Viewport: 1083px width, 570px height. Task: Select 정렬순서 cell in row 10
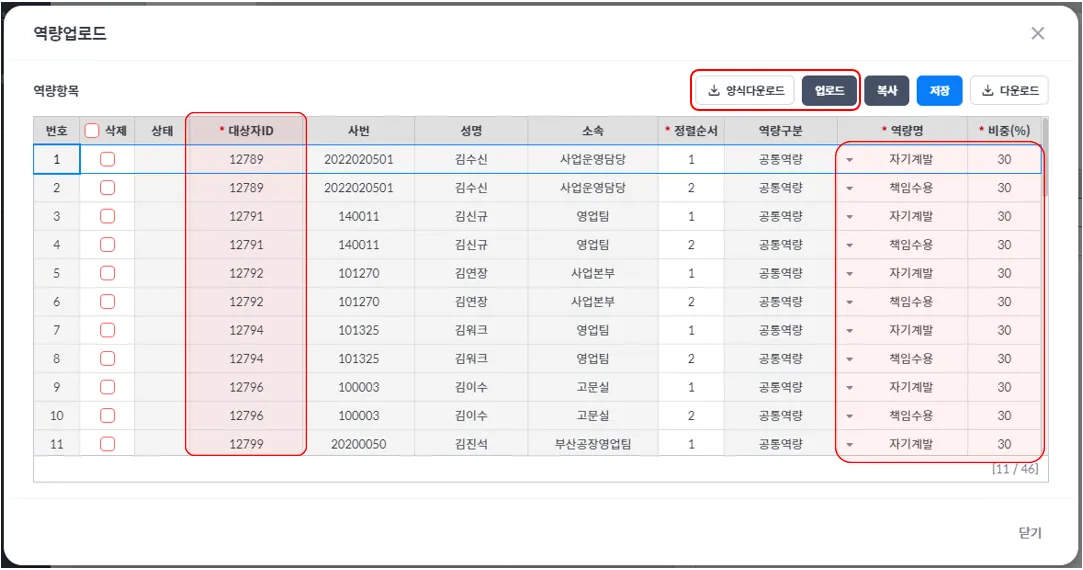tap(691, 415)
